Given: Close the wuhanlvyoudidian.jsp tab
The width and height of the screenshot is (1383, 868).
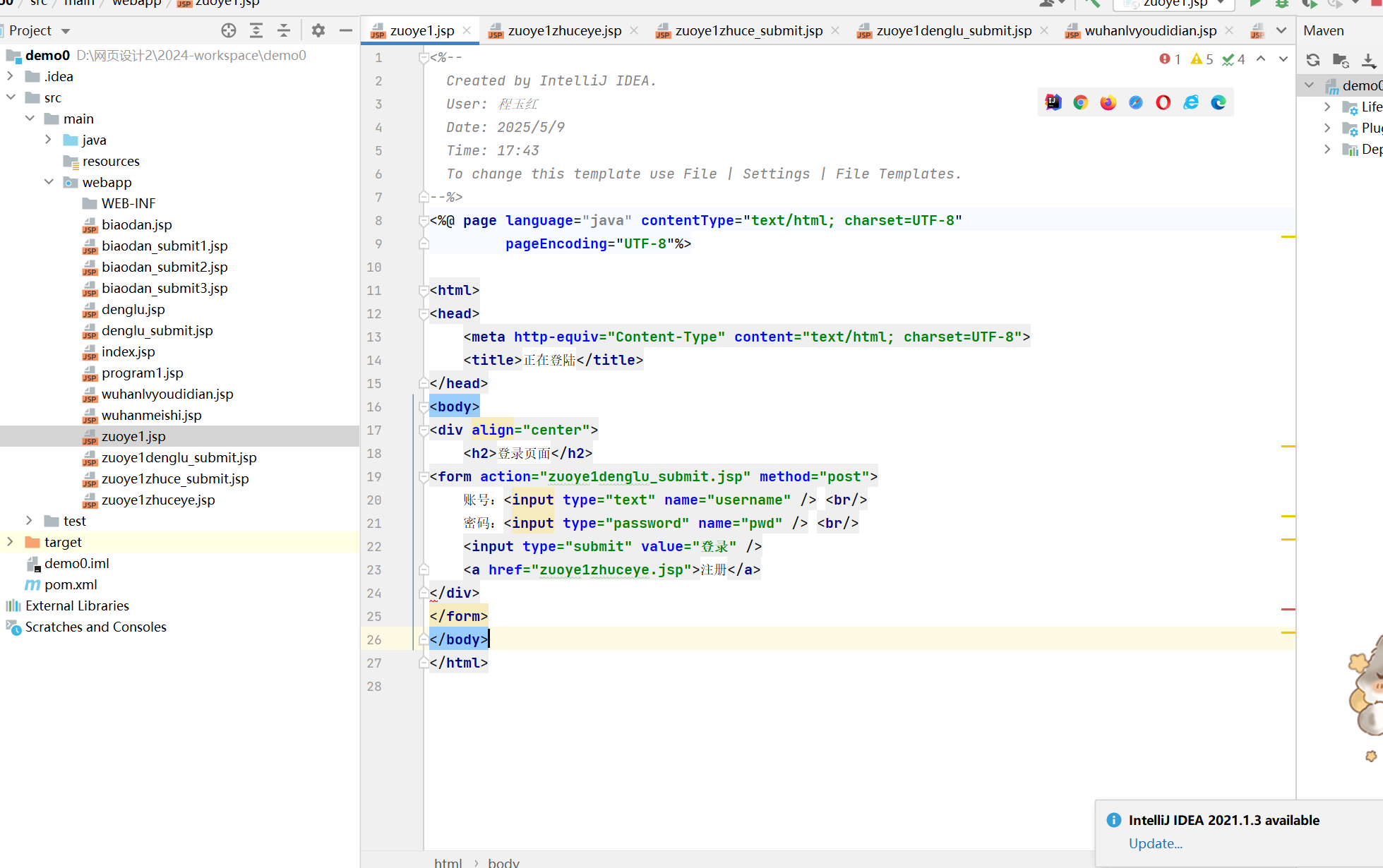Looking at the screenshot, I should [x=1229, y=30].
